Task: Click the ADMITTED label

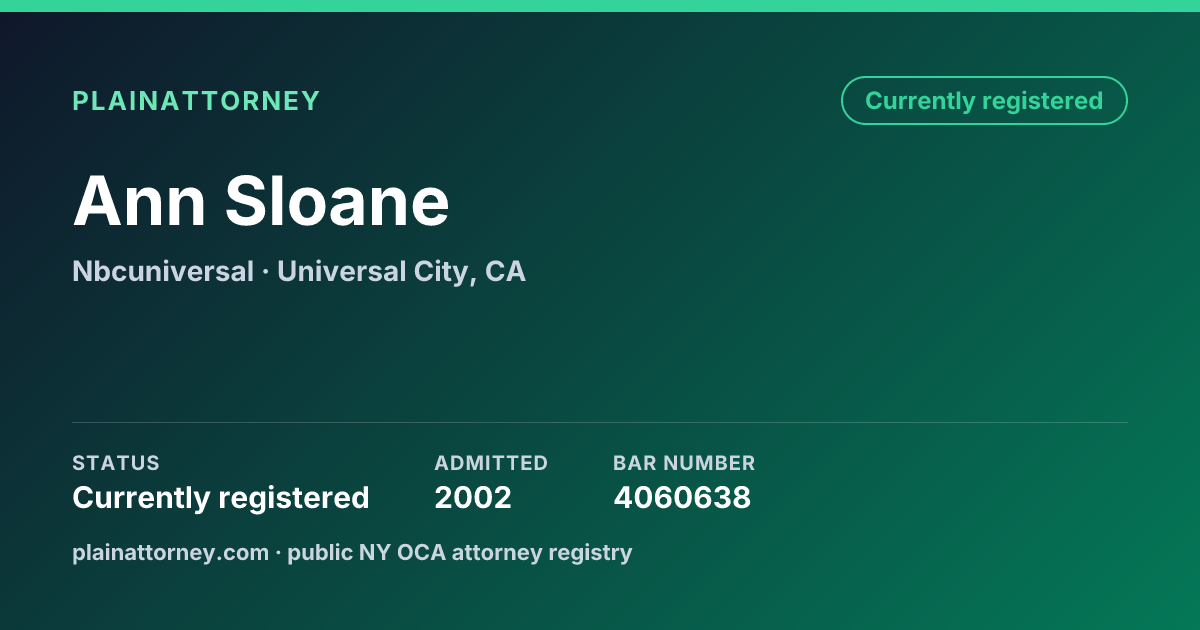Action: coord(491,463)
